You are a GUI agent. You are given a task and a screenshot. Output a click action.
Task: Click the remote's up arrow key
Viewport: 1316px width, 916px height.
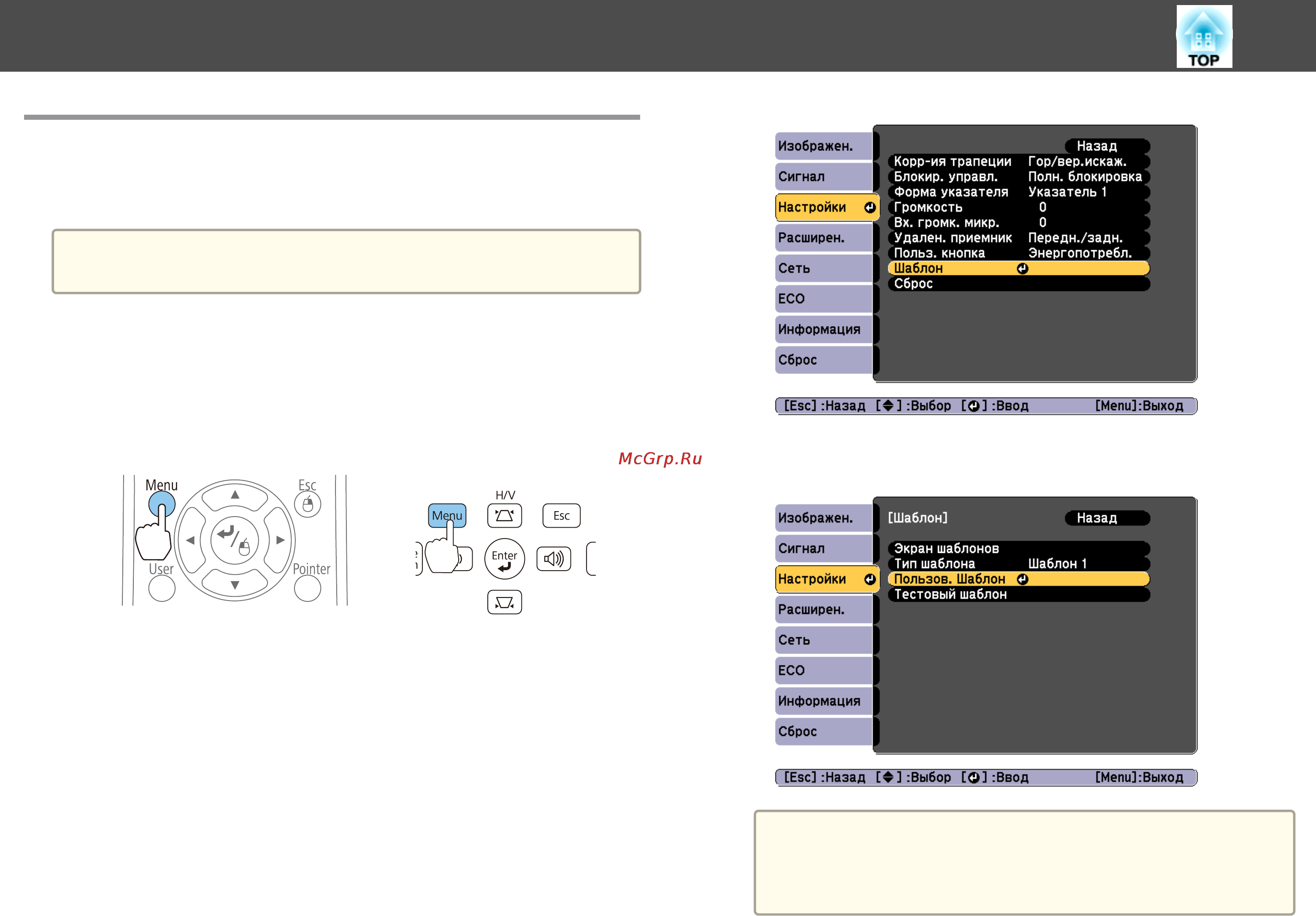235,495
